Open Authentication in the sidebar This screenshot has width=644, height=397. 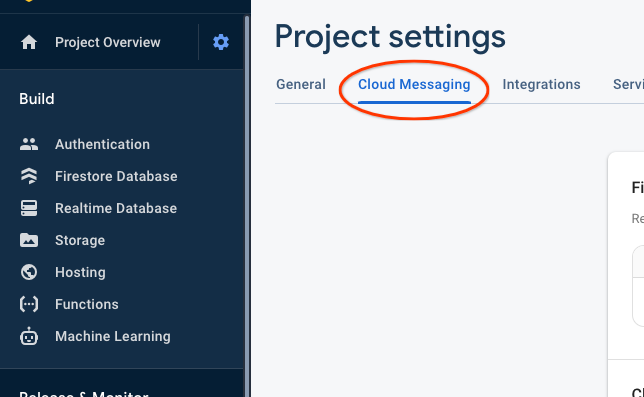pyautogui.click(x=102, y=144)
